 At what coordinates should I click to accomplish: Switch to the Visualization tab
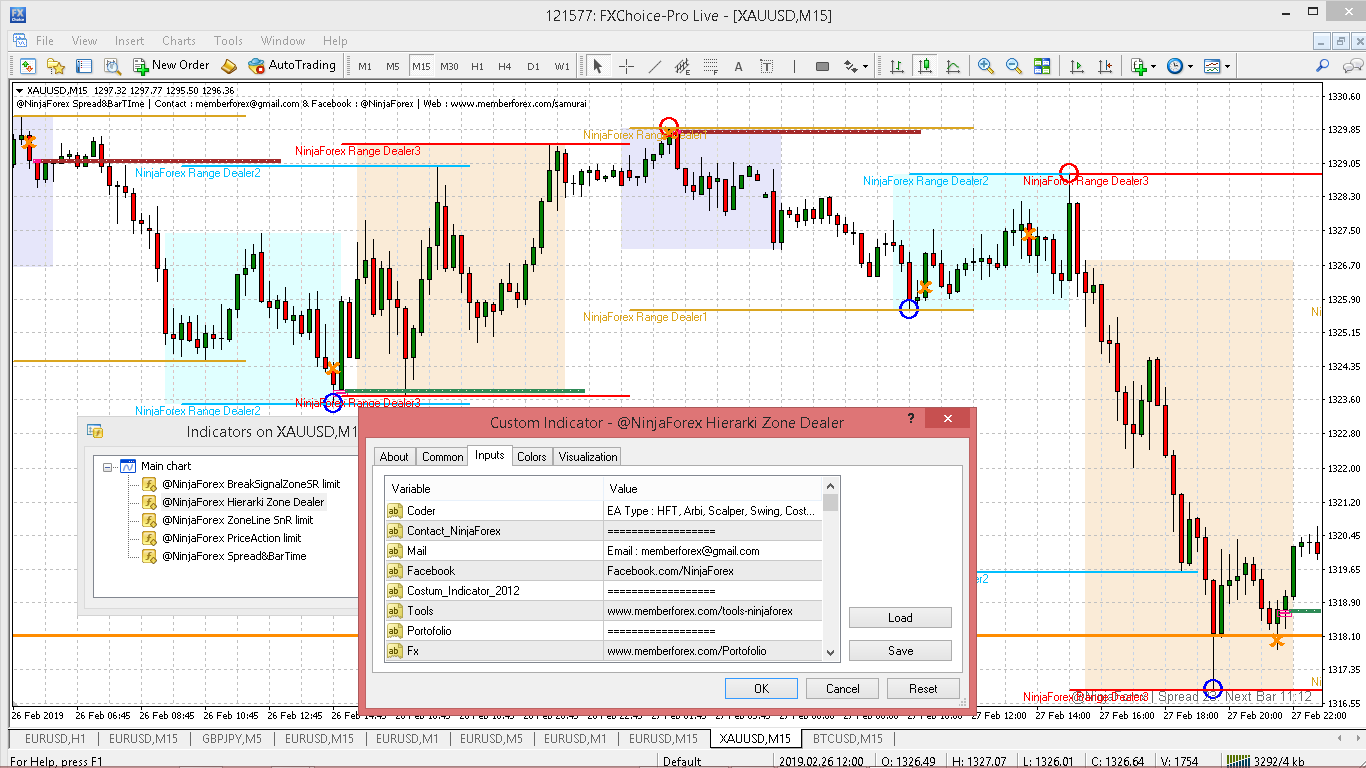(588, 457)
